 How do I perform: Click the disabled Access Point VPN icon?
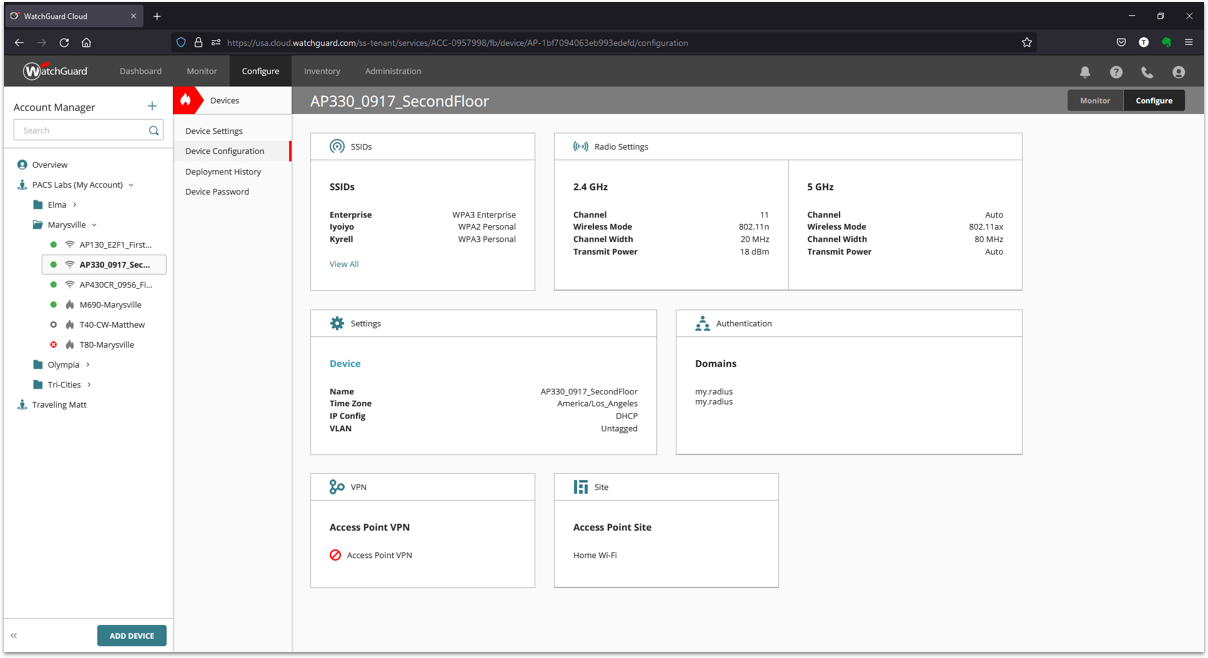[x=335, y=555]
